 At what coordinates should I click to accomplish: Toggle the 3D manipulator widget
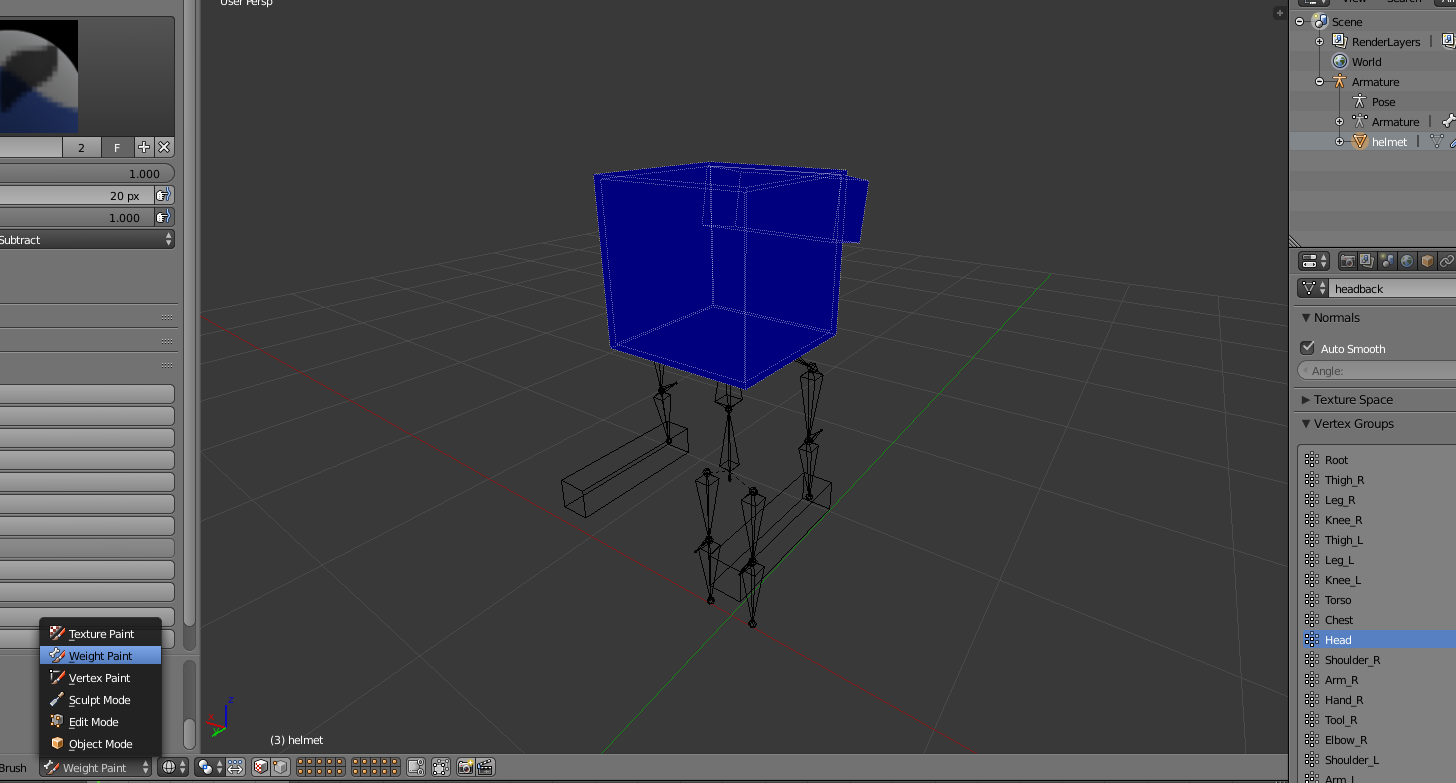pyautogui.click(x=235, y=767)
